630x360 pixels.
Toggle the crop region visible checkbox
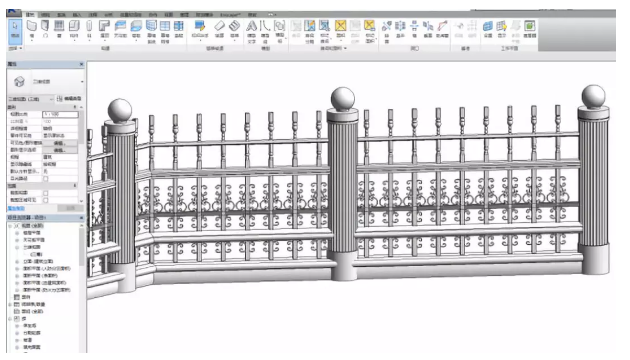point(45,200)
